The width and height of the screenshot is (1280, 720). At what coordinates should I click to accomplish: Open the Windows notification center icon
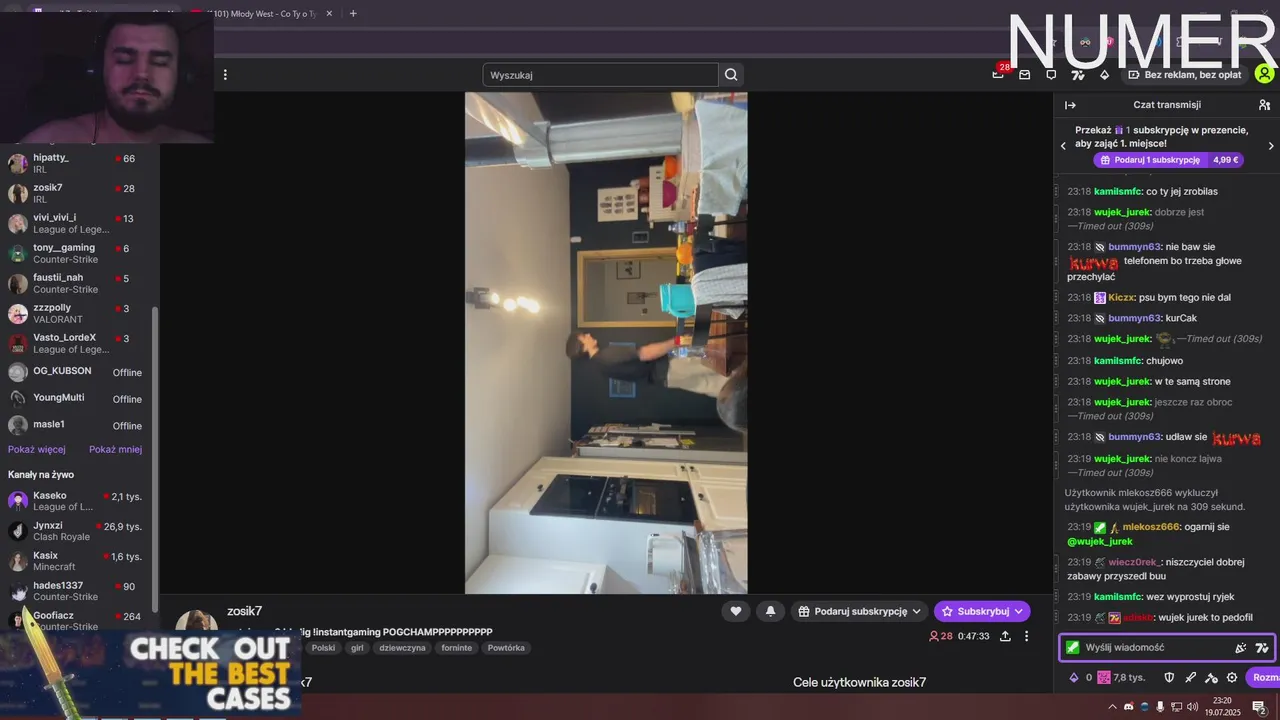pos(1259,707)
